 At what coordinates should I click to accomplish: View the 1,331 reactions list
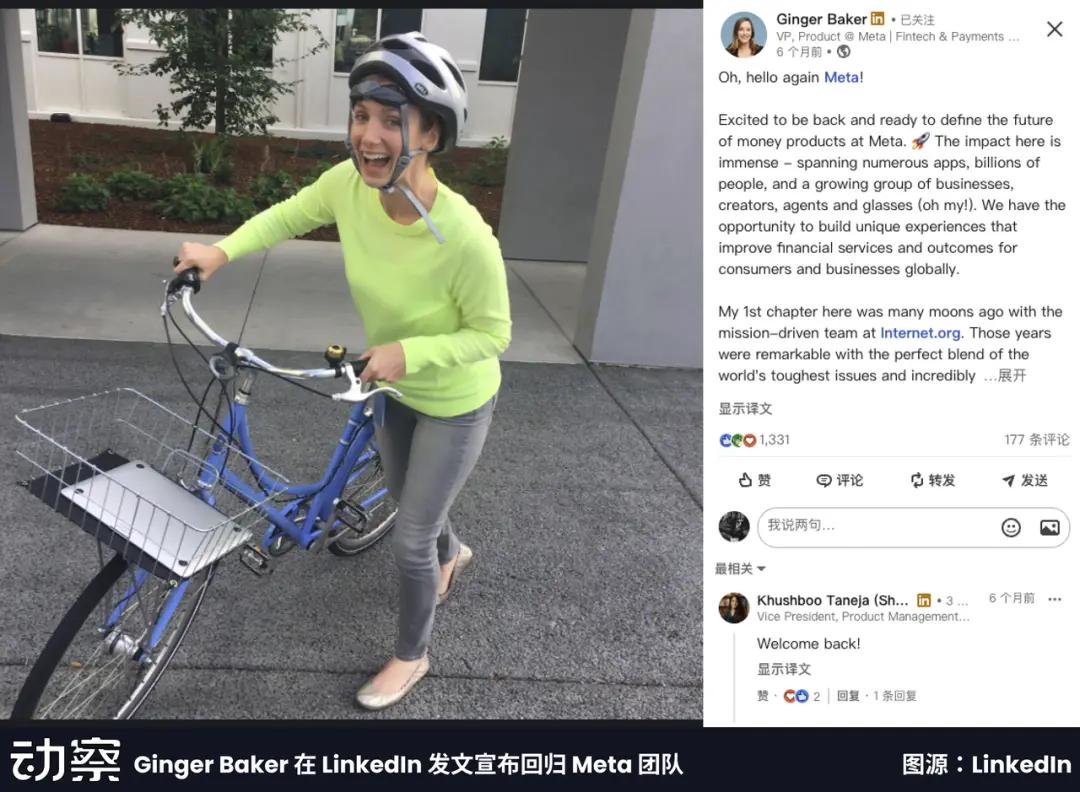click(754, 439)
